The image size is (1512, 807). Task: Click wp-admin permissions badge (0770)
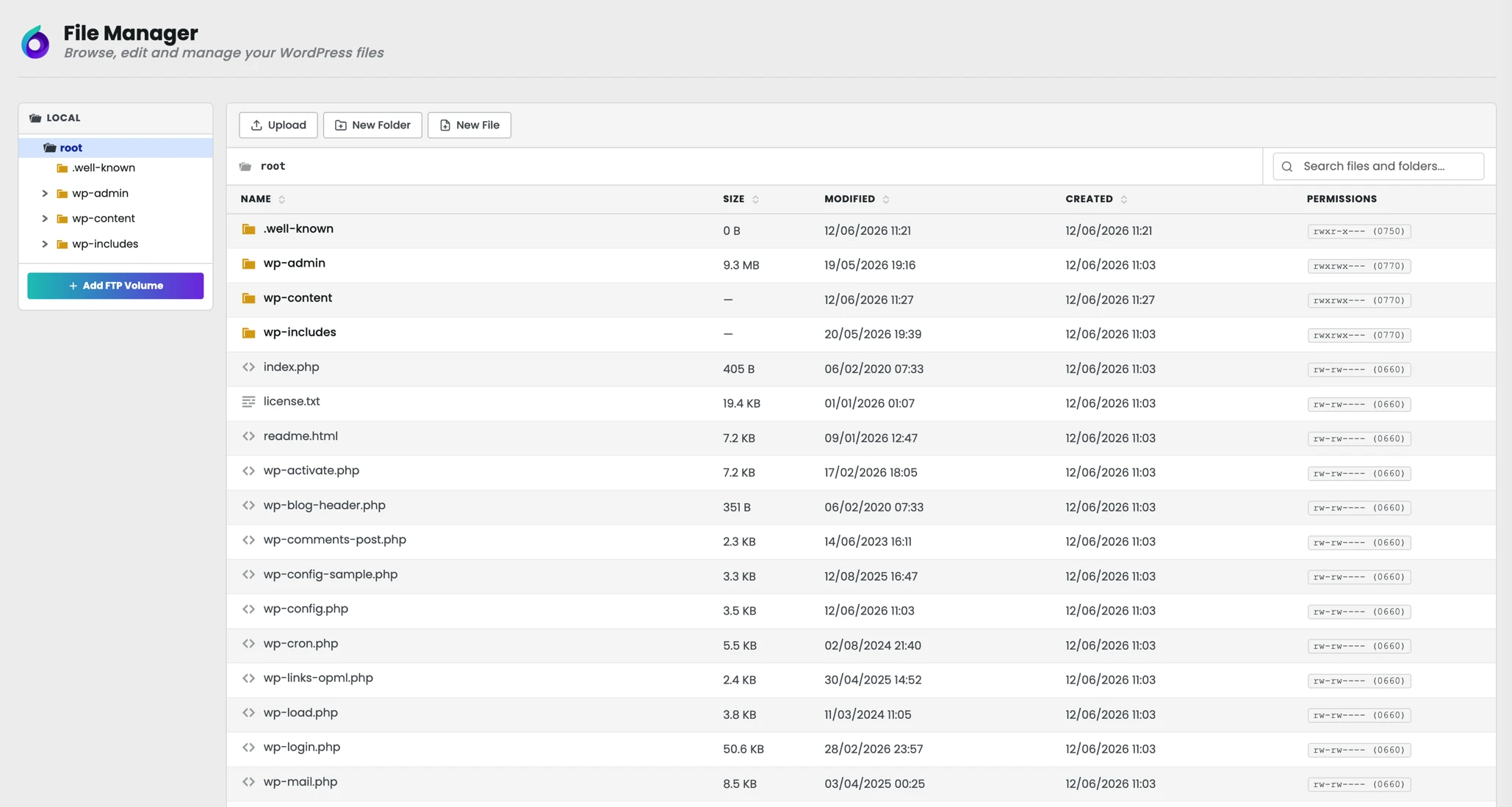point(1358,266)
